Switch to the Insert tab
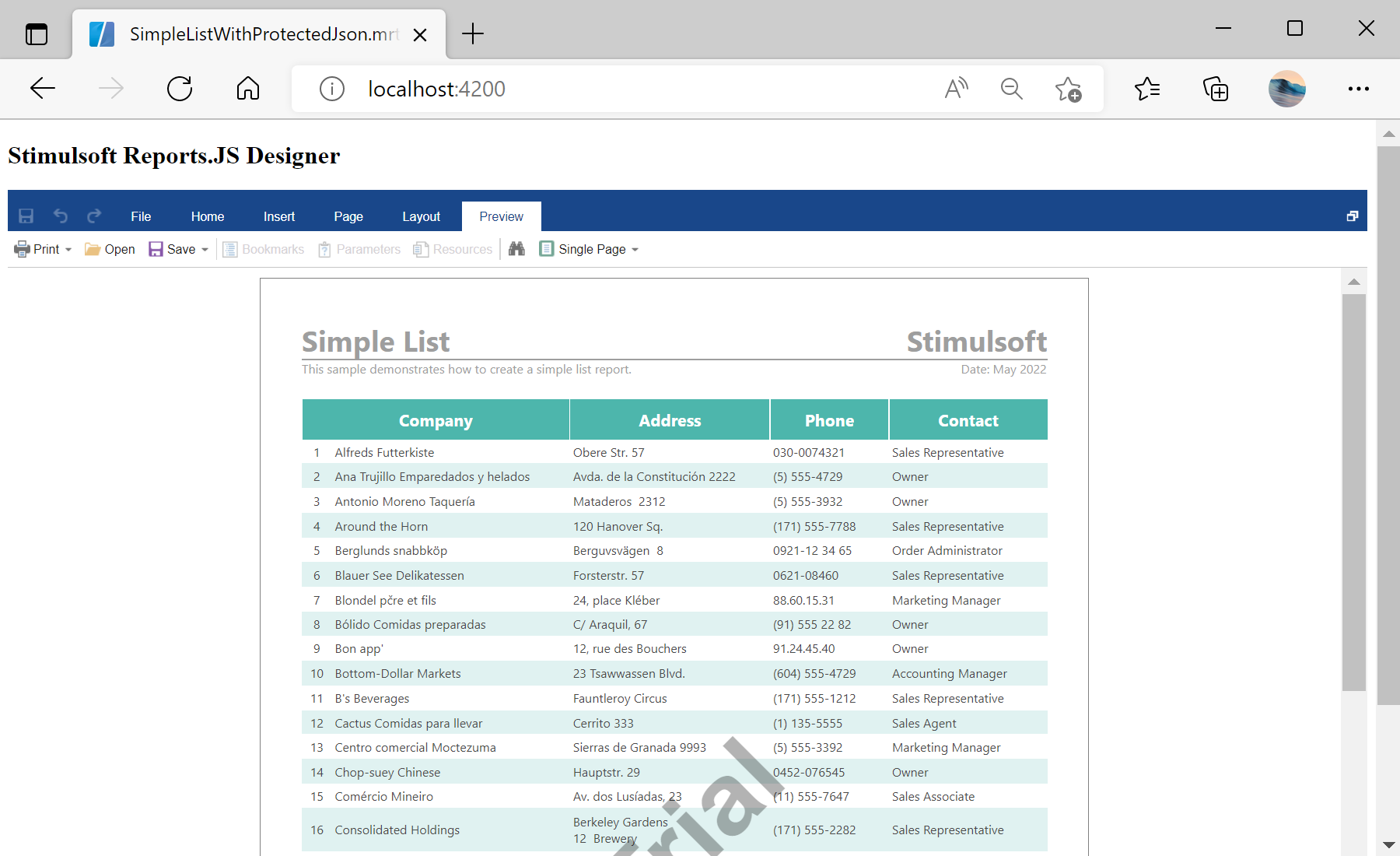The image size is (1400, 856). click(279, 216)
